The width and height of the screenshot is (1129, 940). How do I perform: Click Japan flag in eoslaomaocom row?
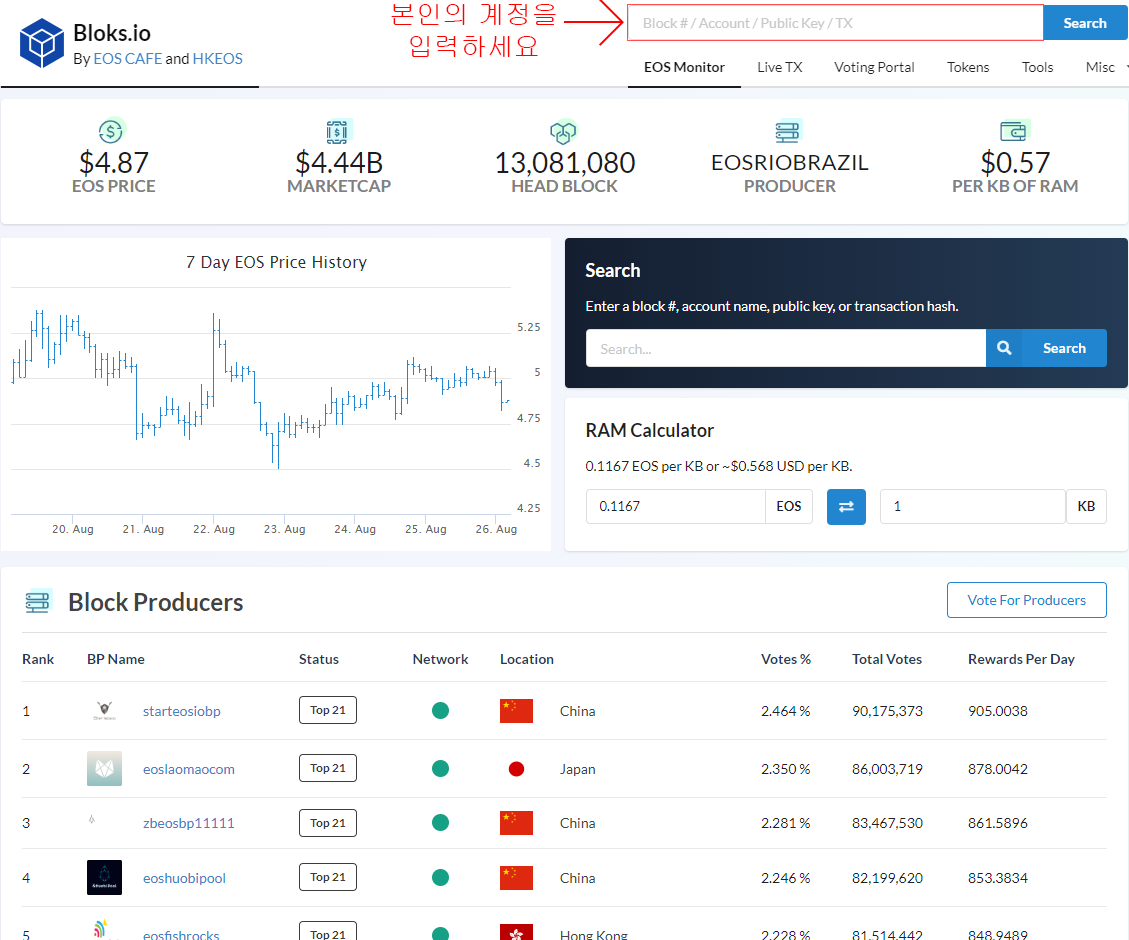pos(516,769)
